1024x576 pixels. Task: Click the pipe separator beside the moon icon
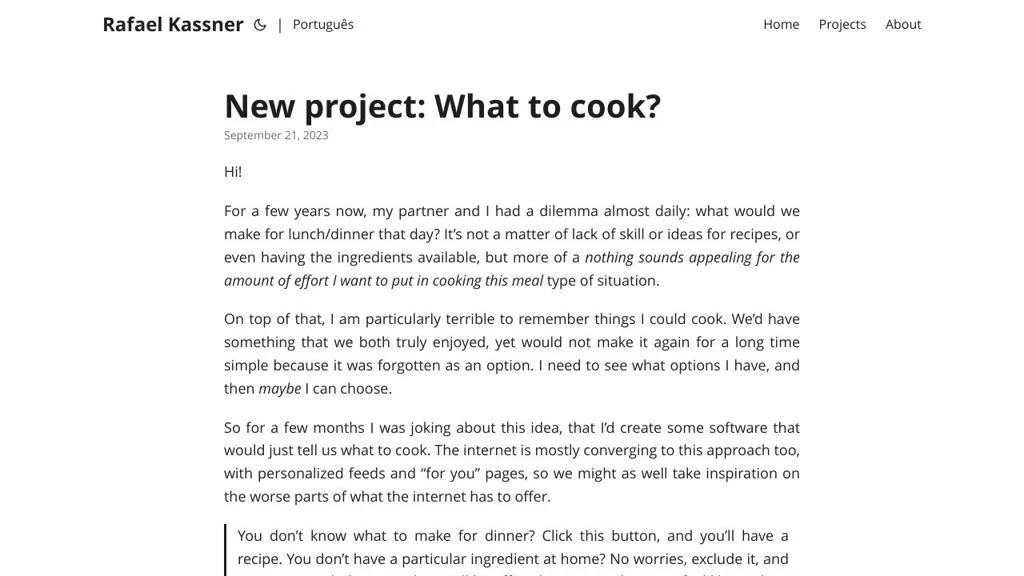pos(280,25)
